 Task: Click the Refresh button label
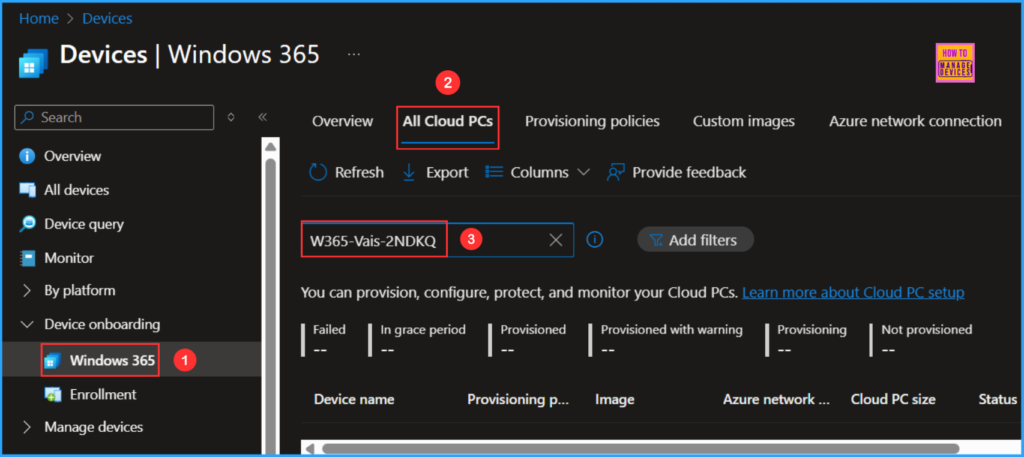359,172
